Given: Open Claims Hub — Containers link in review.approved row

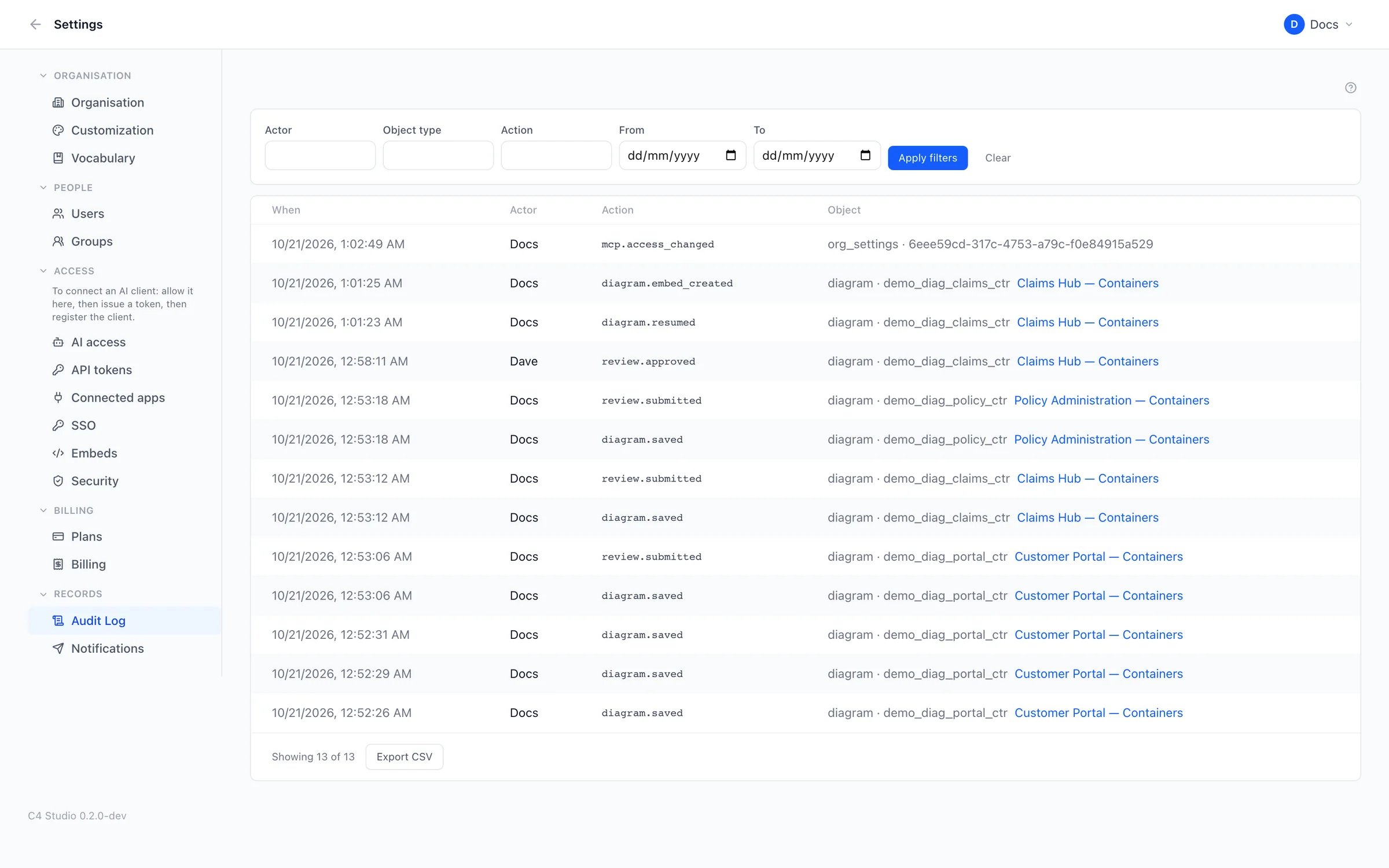Looking at the screenshot, I should [1087, 361].
